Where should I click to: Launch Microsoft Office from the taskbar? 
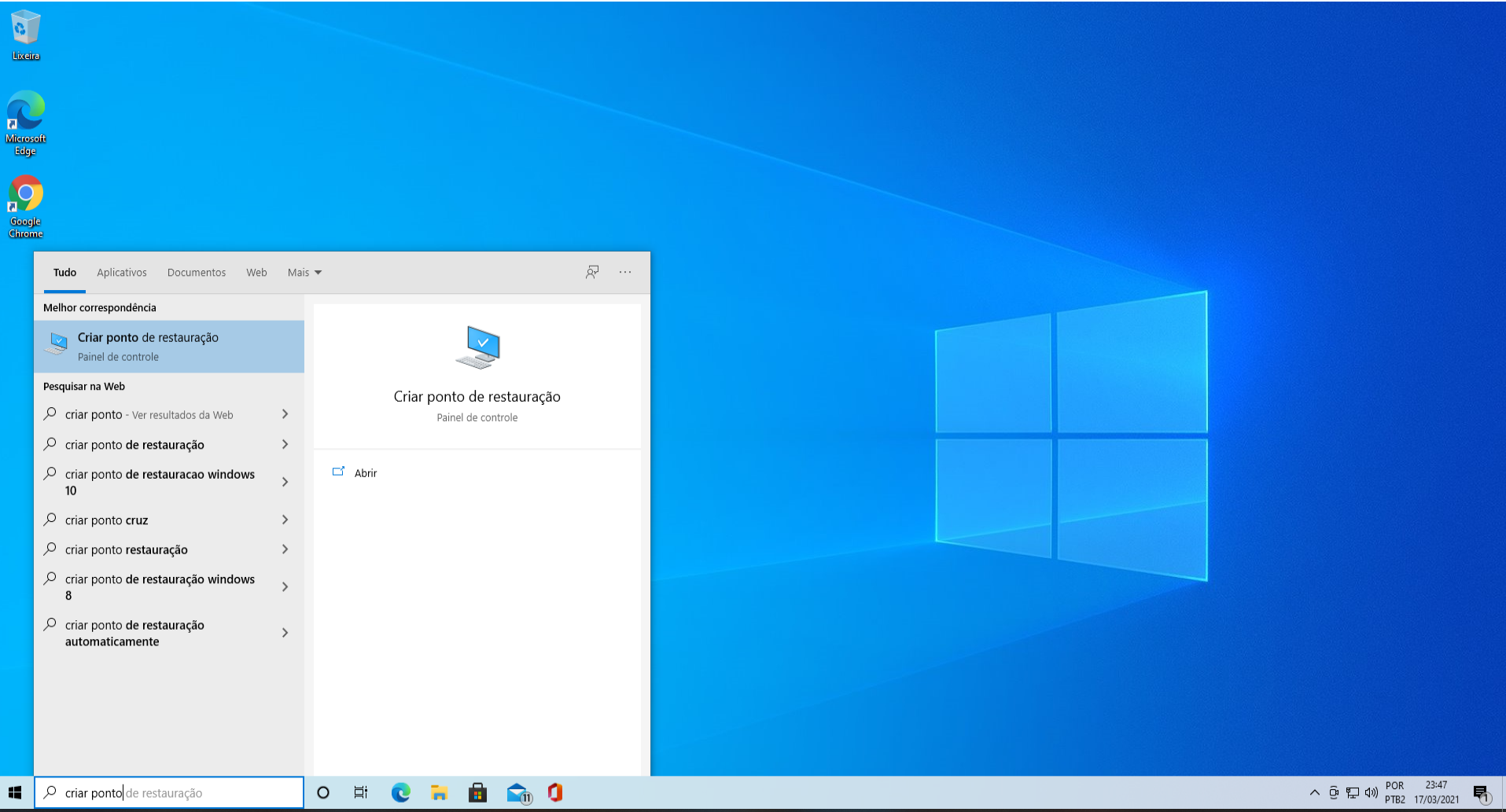click(x=555, y=792)
